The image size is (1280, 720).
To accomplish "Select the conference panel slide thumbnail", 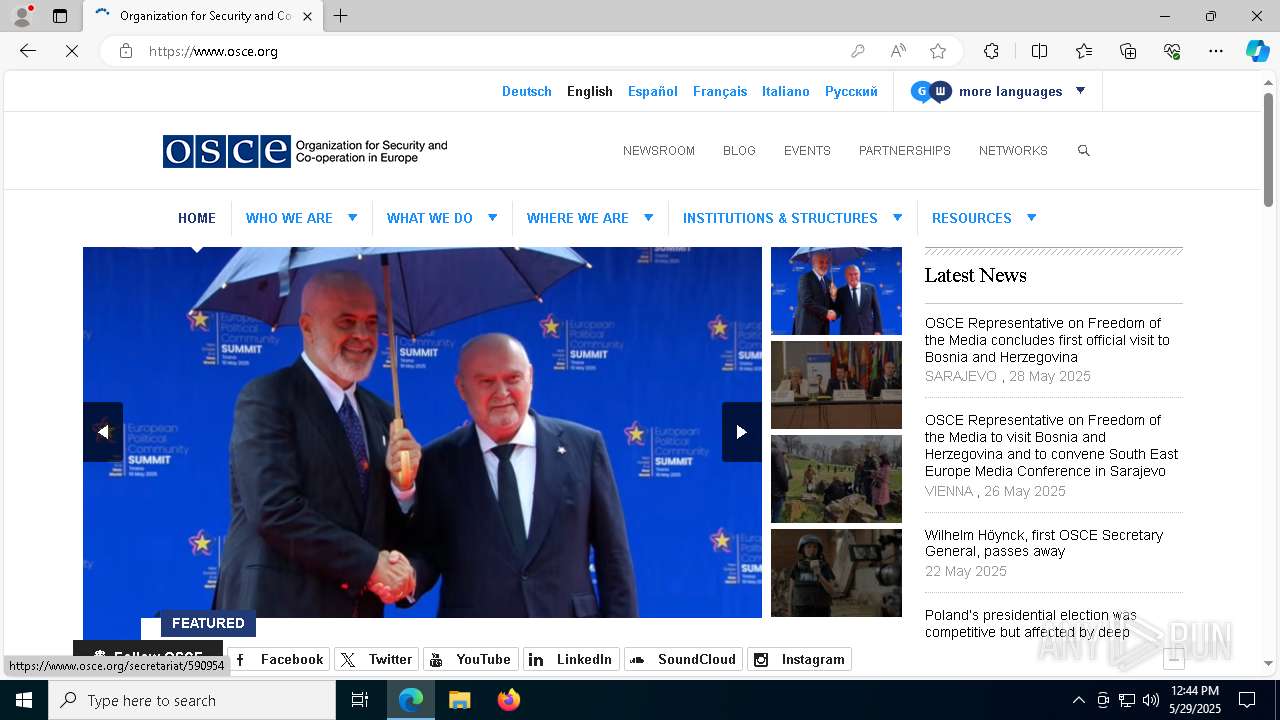I will click(836, 385).
